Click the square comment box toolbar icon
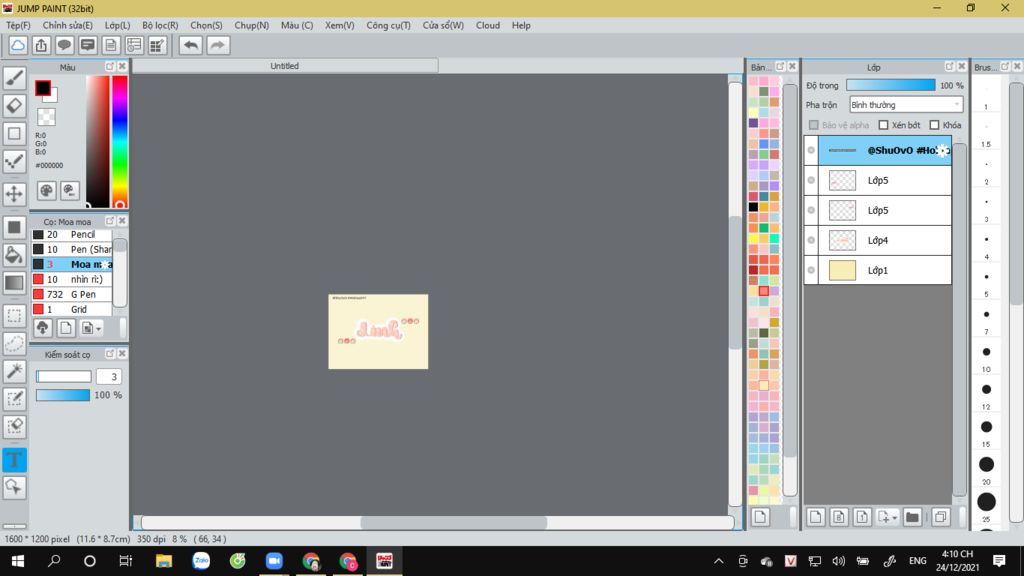The height and width of the screenshot is (576, 1024). 88,45
